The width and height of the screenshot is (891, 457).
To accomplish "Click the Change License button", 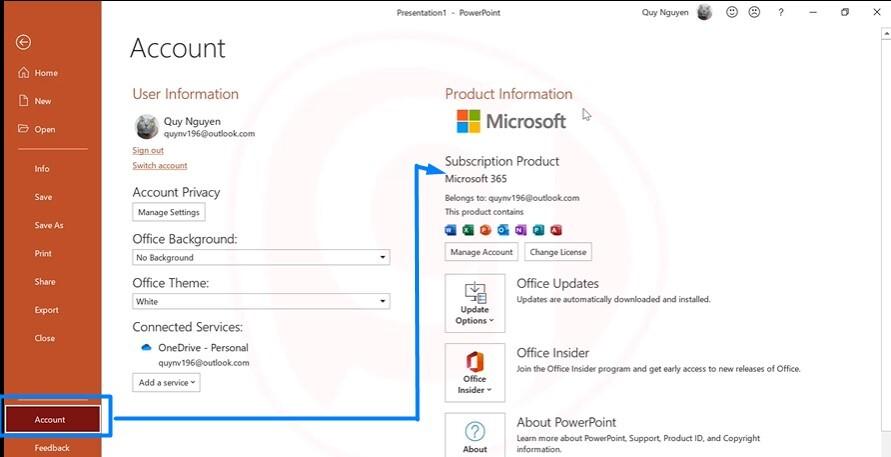I will point(558,252).
